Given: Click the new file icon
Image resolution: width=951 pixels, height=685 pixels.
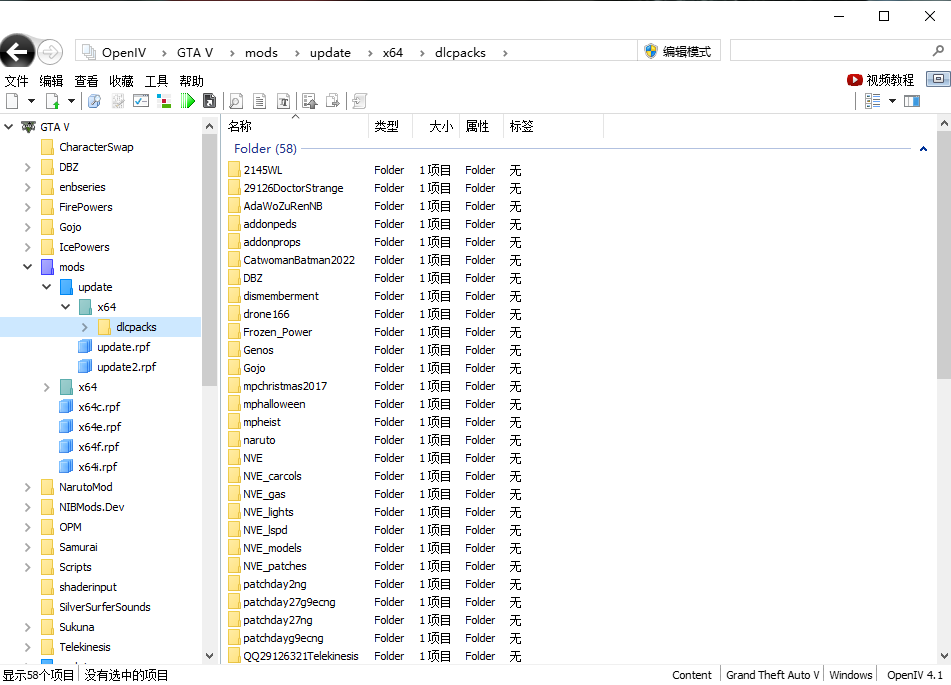Looking at the screenshot, I should [x=12, y=101].
